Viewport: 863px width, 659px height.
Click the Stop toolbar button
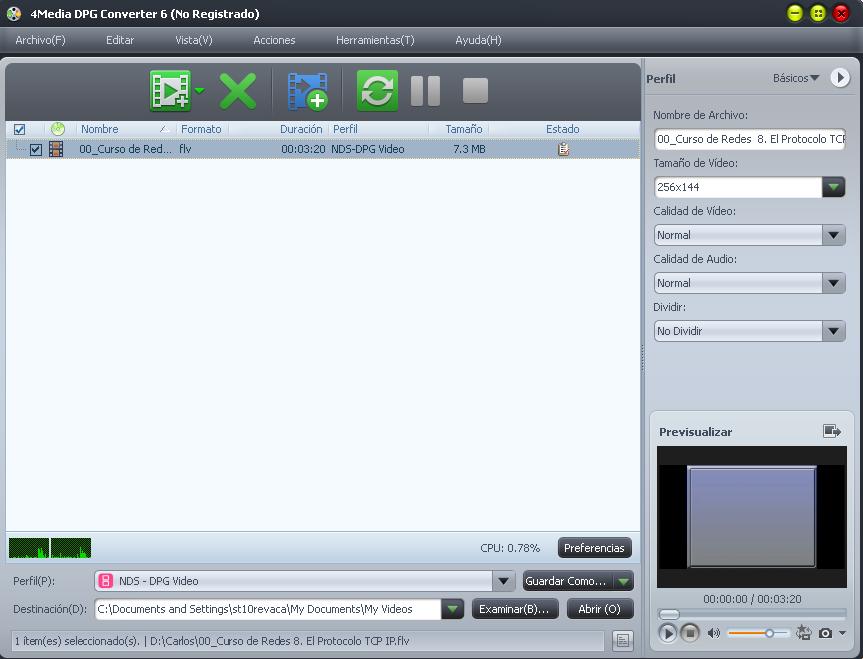475,90
